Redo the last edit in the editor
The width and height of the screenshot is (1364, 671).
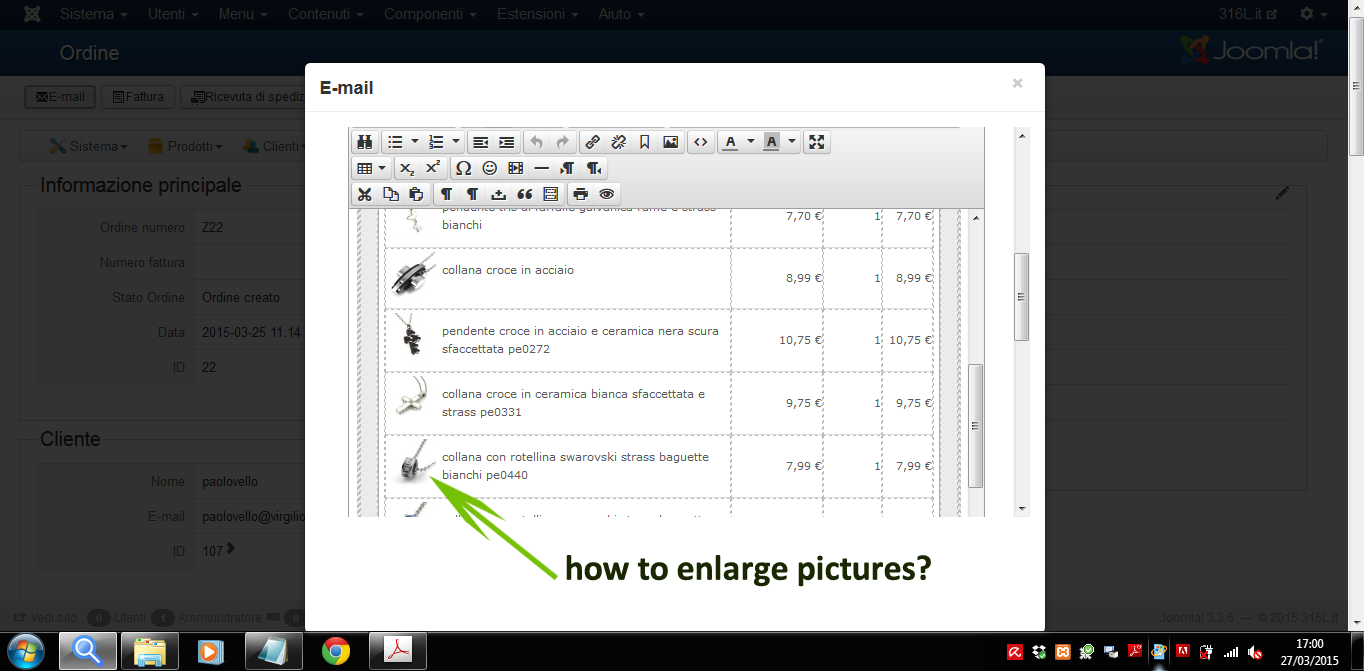click(562, 142)
